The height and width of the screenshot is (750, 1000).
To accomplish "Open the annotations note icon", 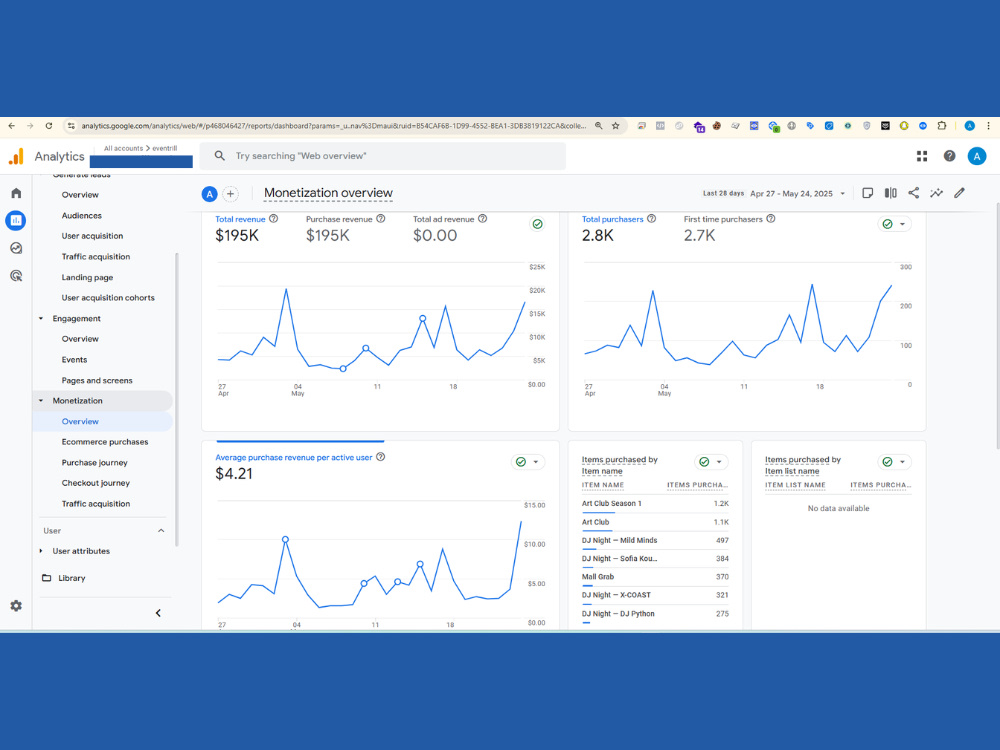I will click(x=867, y=193).
